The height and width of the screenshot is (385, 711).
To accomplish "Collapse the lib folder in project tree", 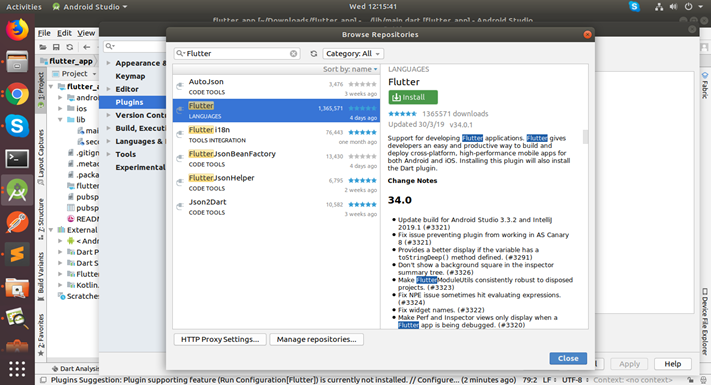I will pyautogui.click(x=60, y=120).
